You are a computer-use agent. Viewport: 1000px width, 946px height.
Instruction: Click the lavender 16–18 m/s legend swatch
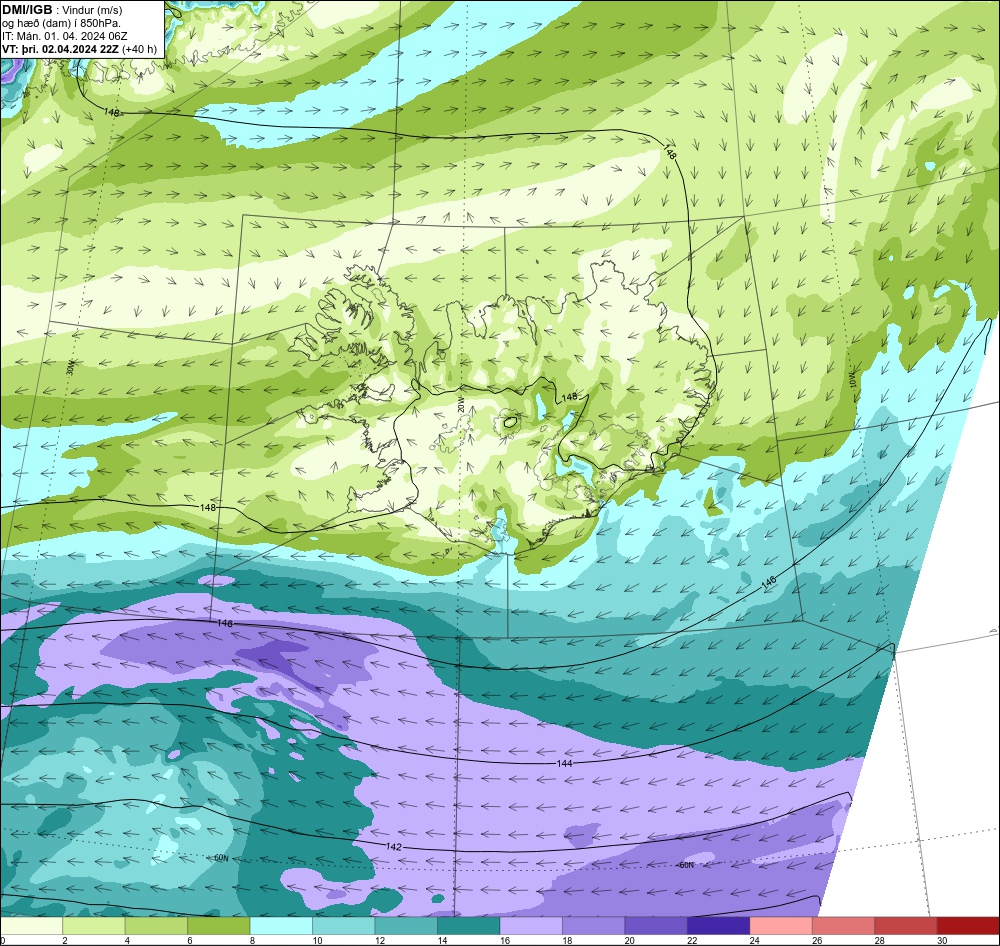531,926
